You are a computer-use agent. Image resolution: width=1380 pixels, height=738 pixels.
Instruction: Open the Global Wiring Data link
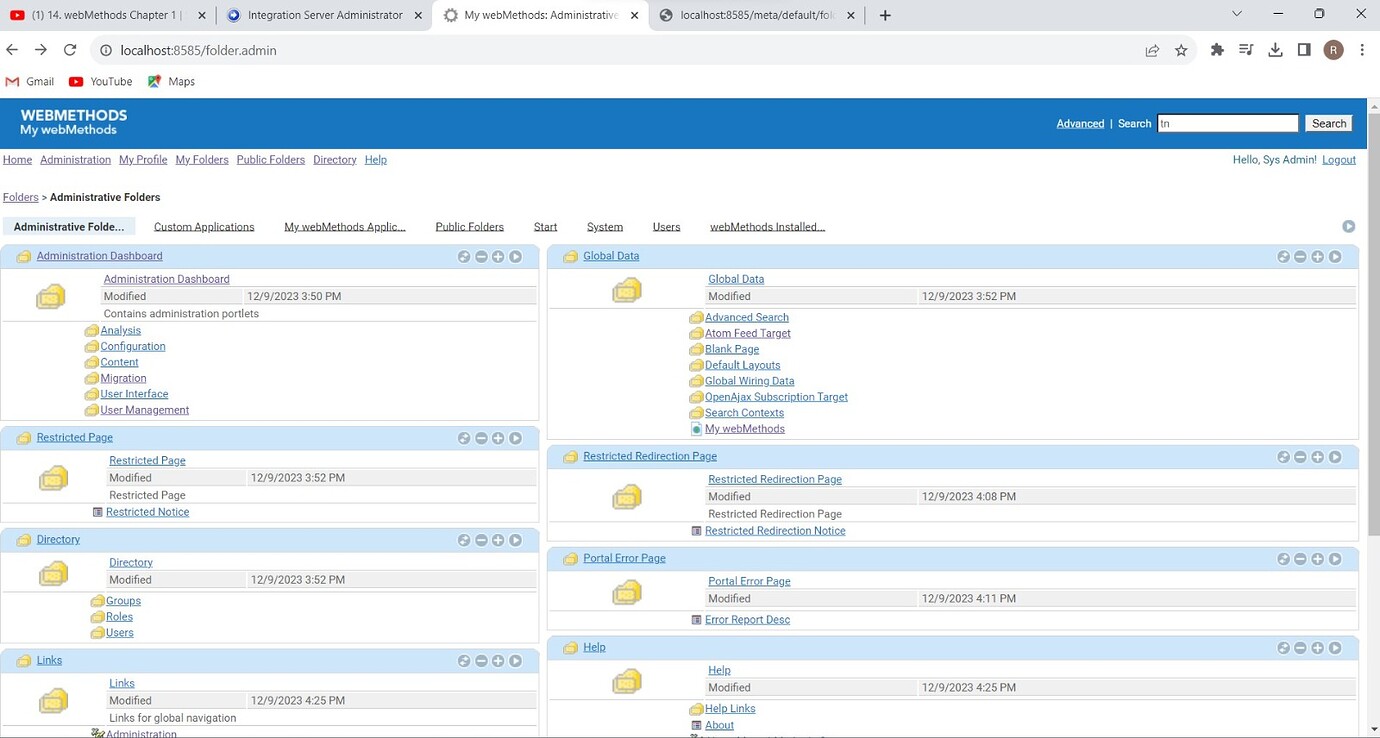(750, 381)
